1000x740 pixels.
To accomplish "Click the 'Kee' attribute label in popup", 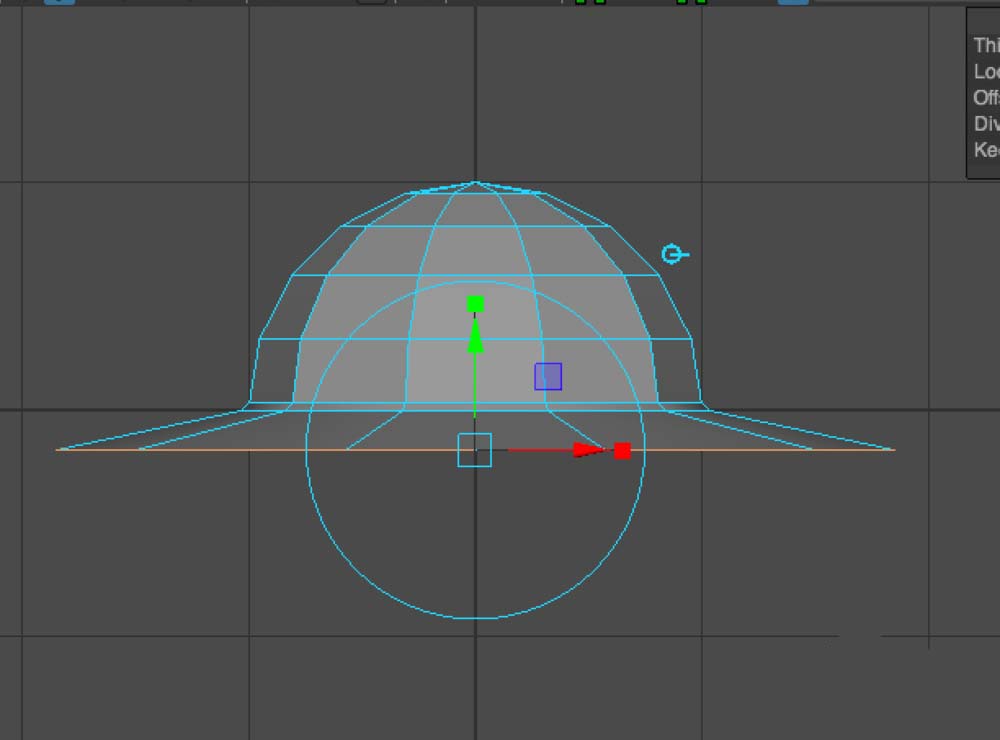I will (986, 150).
